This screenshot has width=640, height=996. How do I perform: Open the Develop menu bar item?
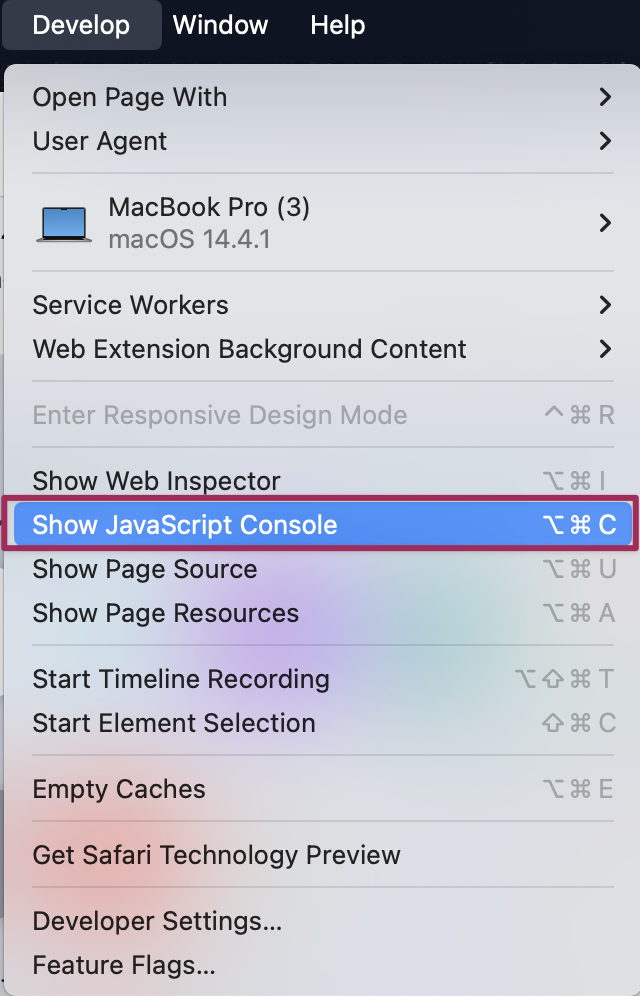(x=81, y=25)
